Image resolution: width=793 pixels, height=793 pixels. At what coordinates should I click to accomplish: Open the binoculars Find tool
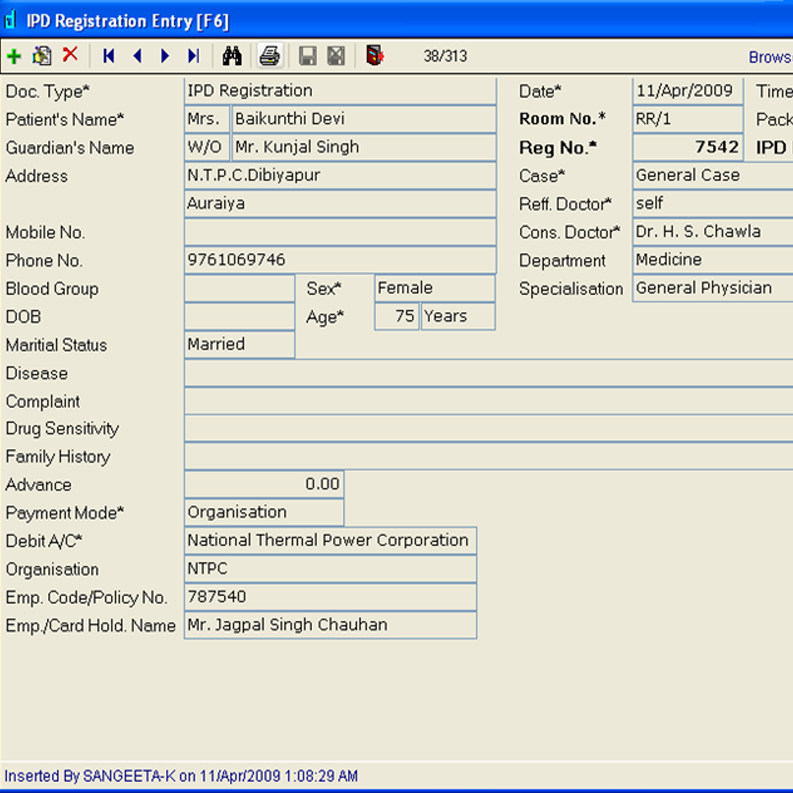pos(232,56)
